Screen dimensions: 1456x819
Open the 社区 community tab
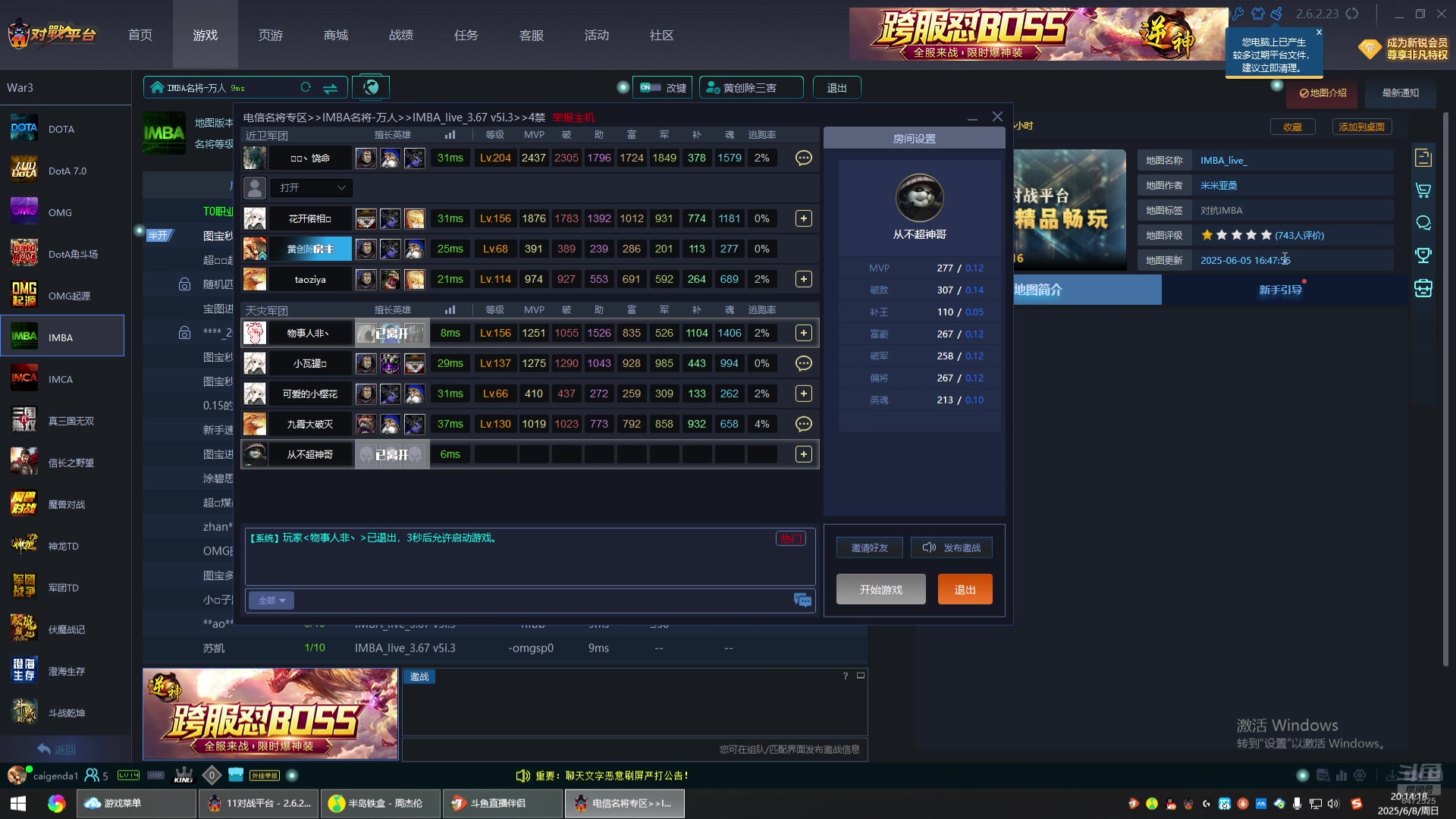click(662, 35)
